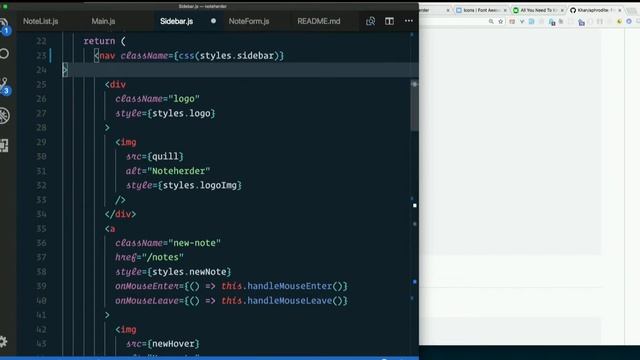Open Source Control view with badge 3

coord(4,86)
